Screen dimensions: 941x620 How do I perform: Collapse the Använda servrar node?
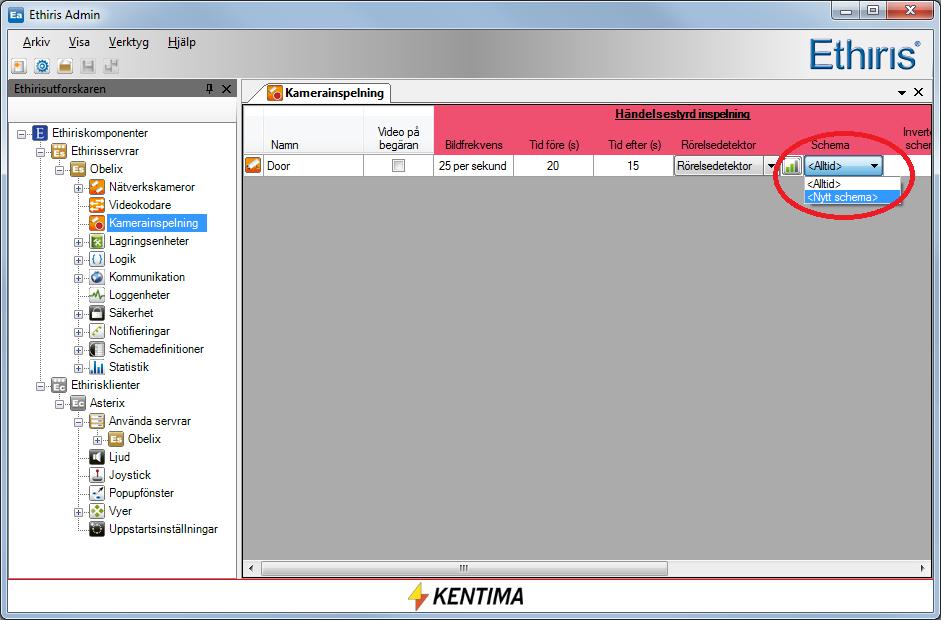pos(79,422)
